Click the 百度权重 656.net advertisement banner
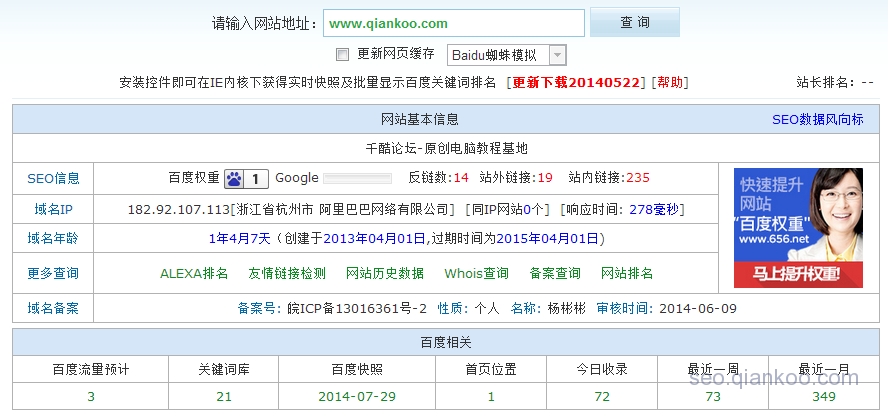The width and height of the screenshot is (888, 414). [799, 228]
